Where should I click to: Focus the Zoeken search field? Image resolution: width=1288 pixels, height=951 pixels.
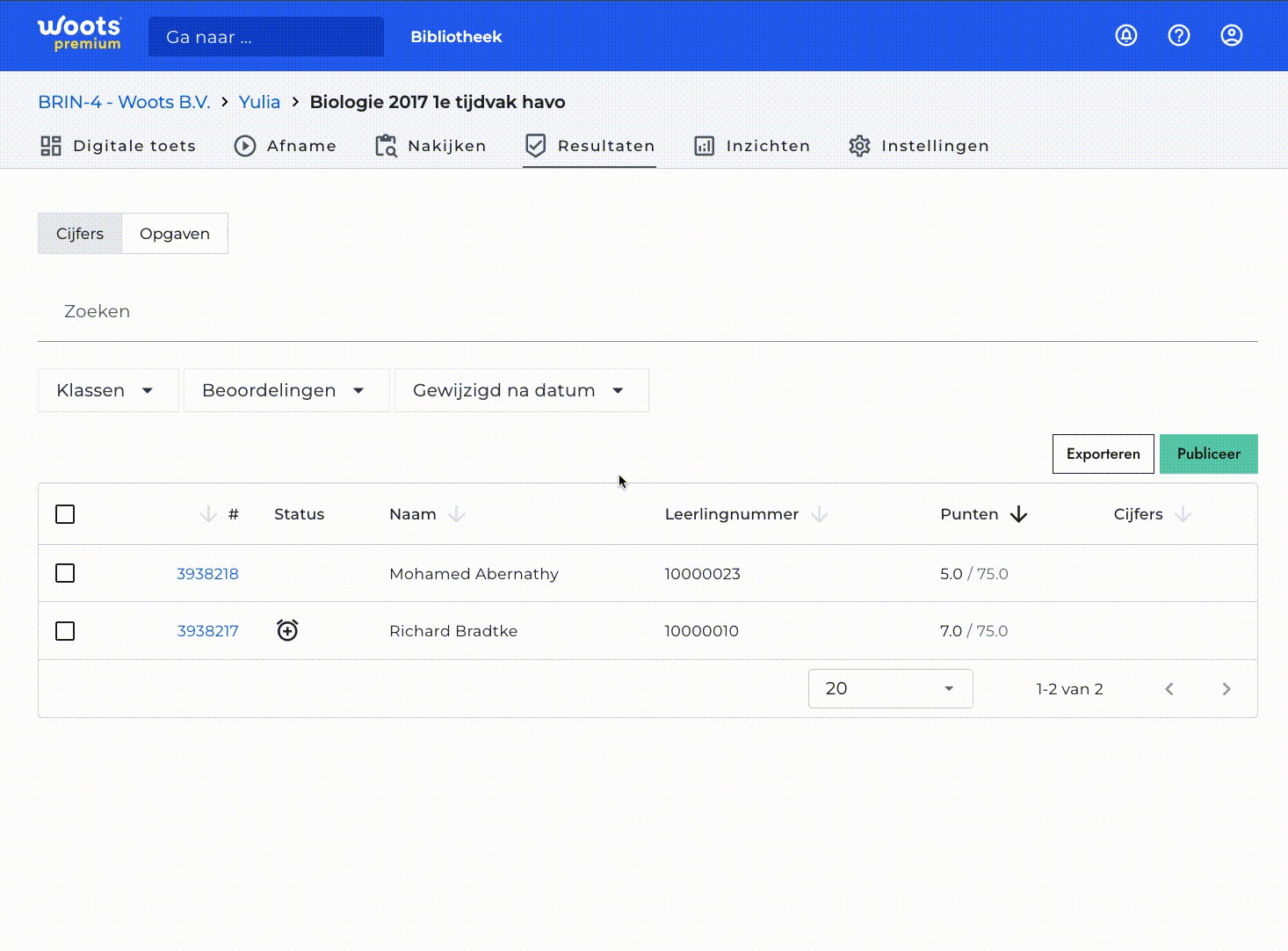click(x=648, y=311)
